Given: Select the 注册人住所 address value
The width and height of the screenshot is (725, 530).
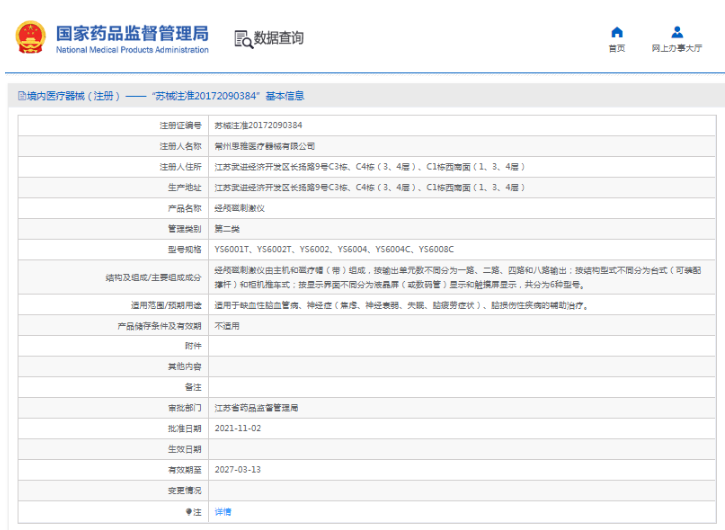Looking at the screenshot, I should tap(369, 166).
